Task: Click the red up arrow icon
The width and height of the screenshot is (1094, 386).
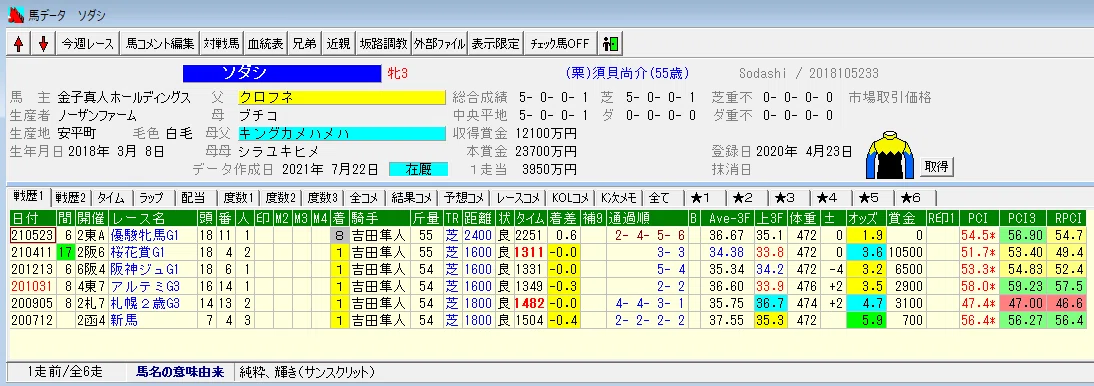Action: 19,44
